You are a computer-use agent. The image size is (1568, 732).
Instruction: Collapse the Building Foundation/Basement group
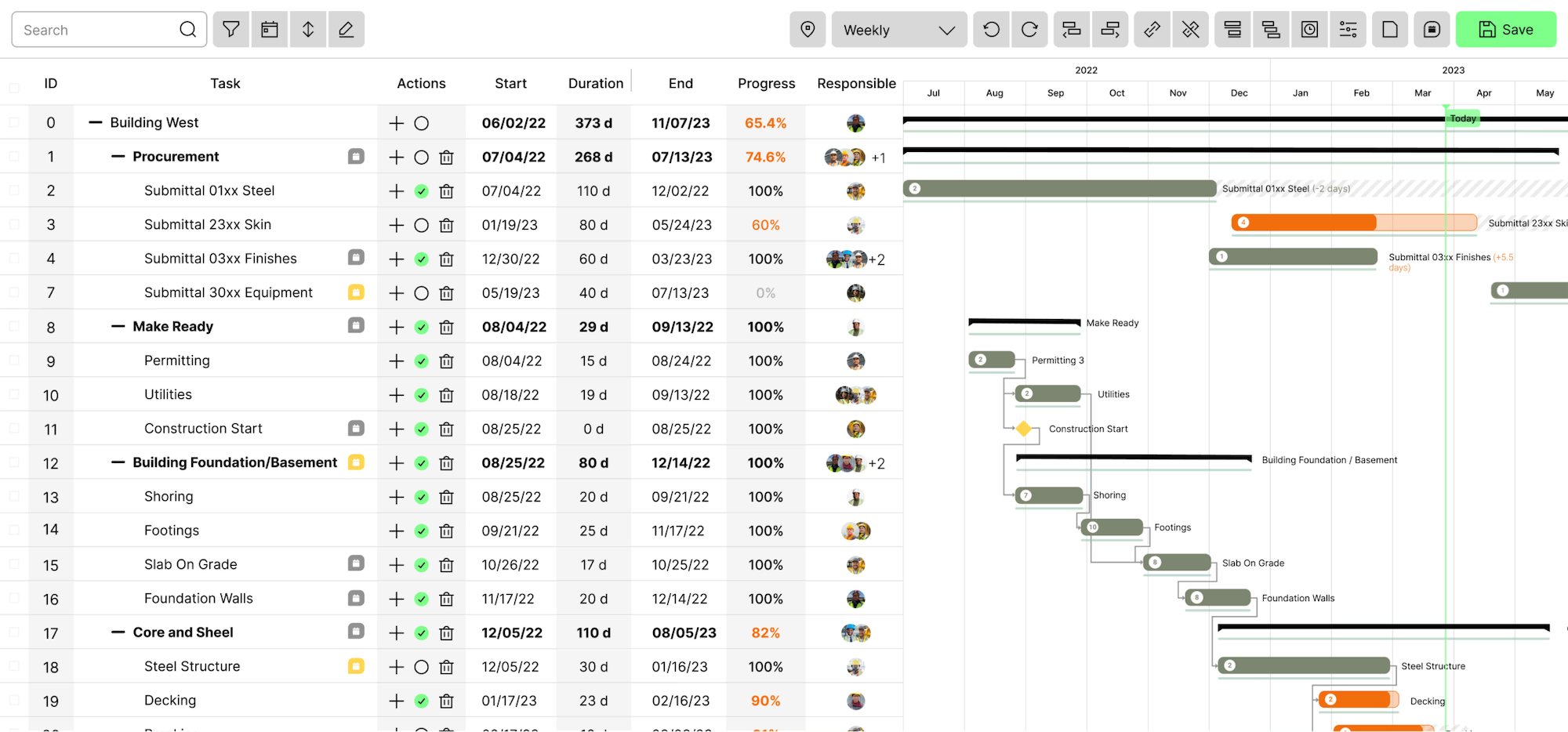pos(118,462)
